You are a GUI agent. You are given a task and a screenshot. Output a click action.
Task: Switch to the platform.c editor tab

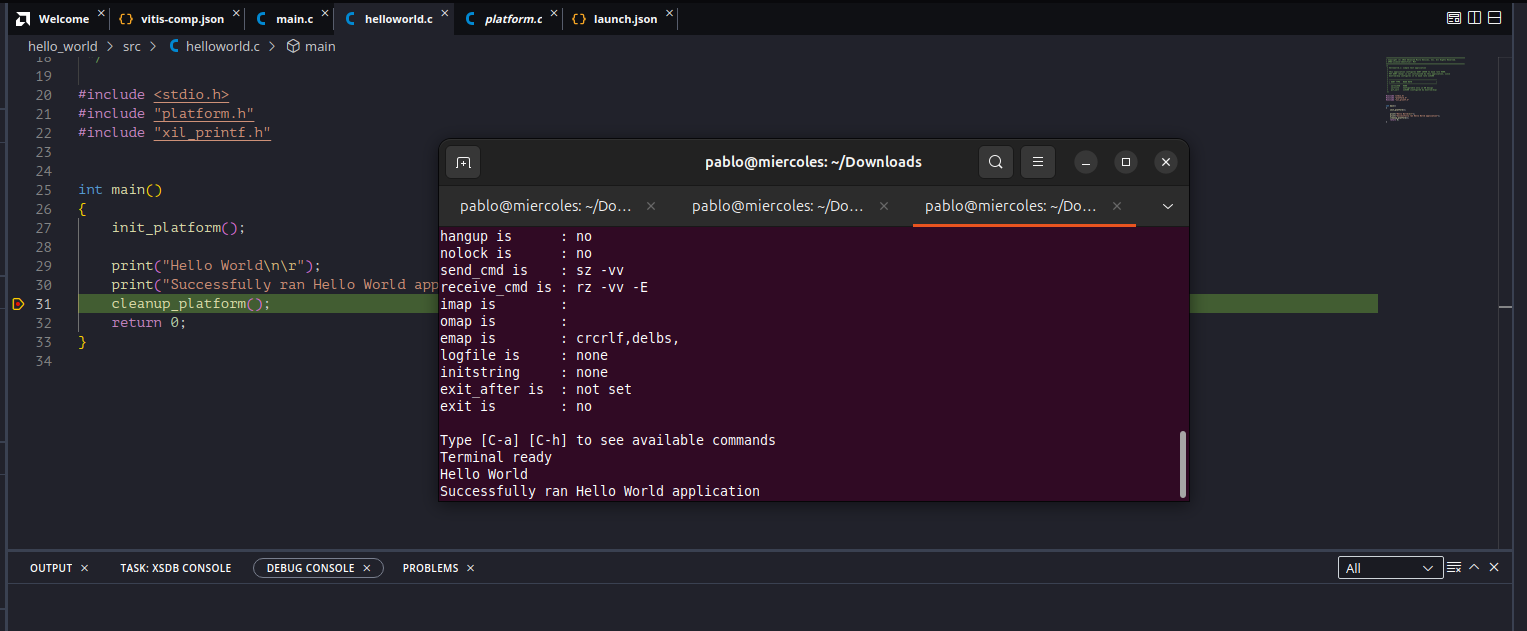pyautogui.click(x=513, y=17)
